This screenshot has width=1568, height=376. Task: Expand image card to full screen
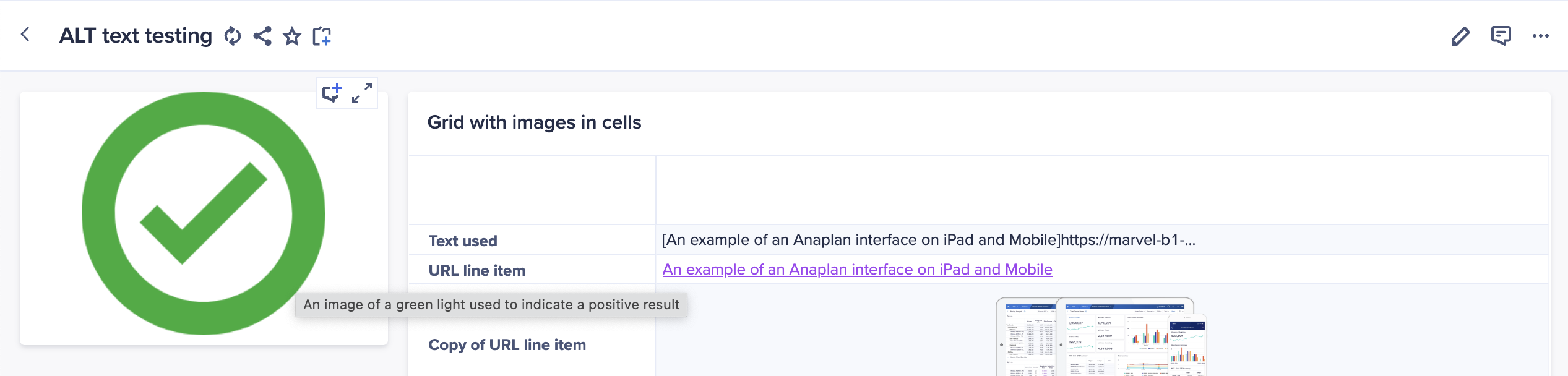[x=362, y=93]
